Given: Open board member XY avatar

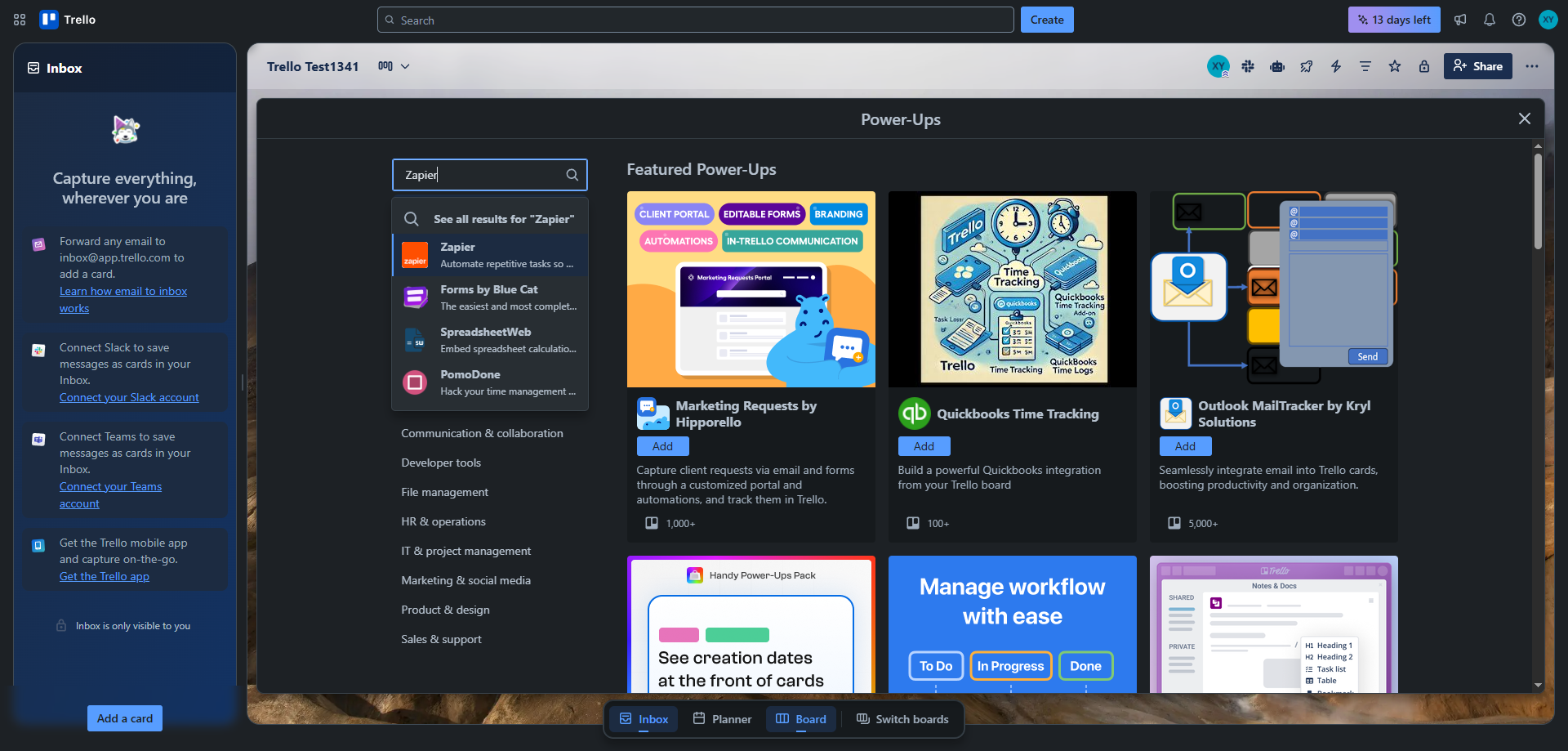Looking at the screenshot, I should click(x=1218, y=66).
